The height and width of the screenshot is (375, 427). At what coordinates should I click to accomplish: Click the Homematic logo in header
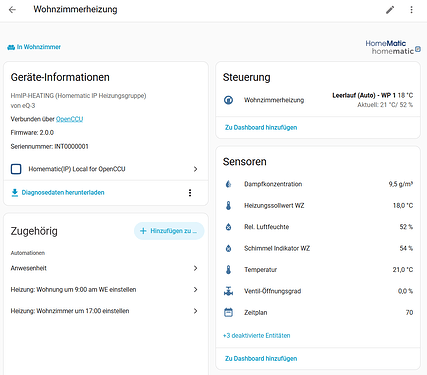[x=393, y=47]
